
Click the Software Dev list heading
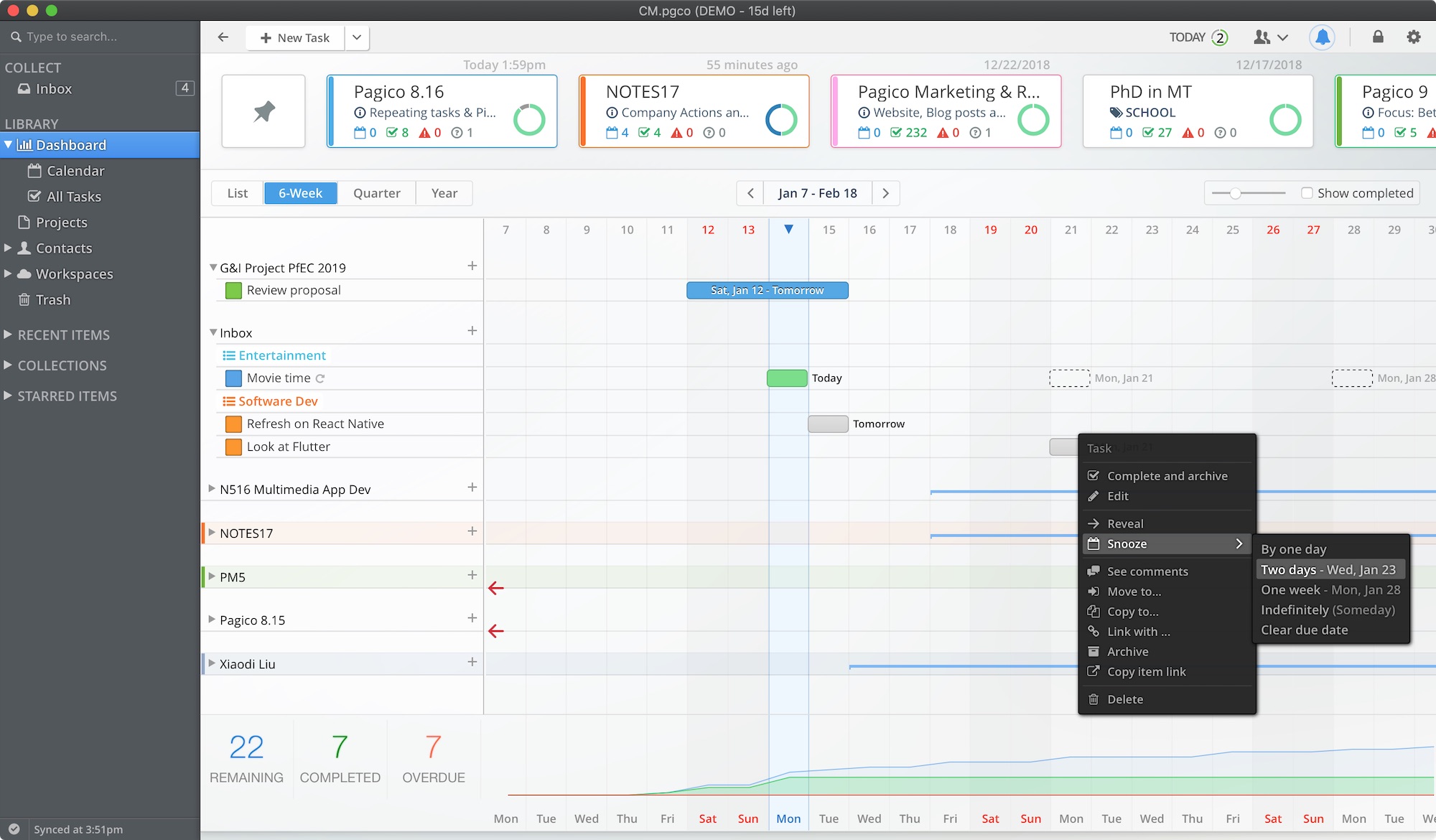pos(278,401)
